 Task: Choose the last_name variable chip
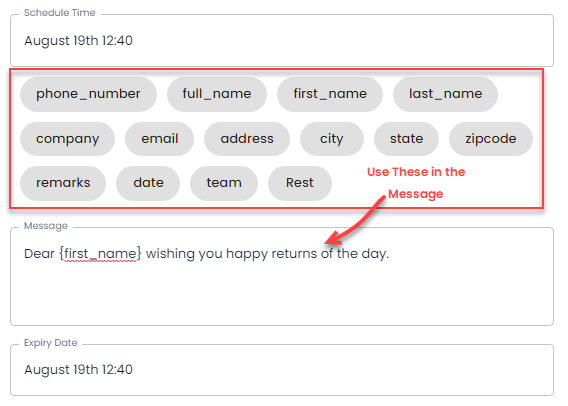click(445, 94)
